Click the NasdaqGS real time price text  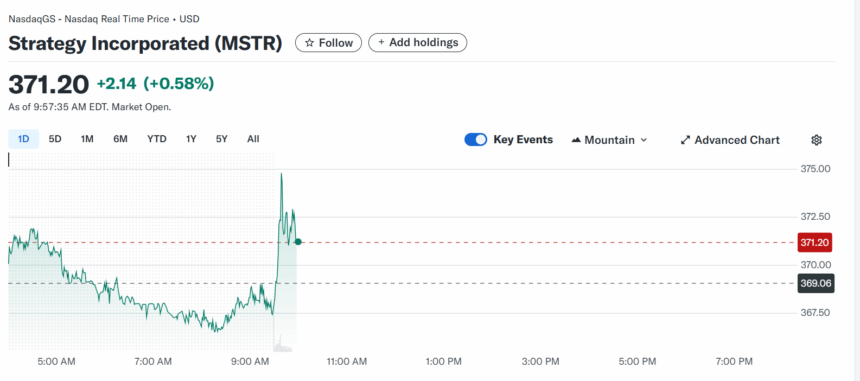pos(104,19)
